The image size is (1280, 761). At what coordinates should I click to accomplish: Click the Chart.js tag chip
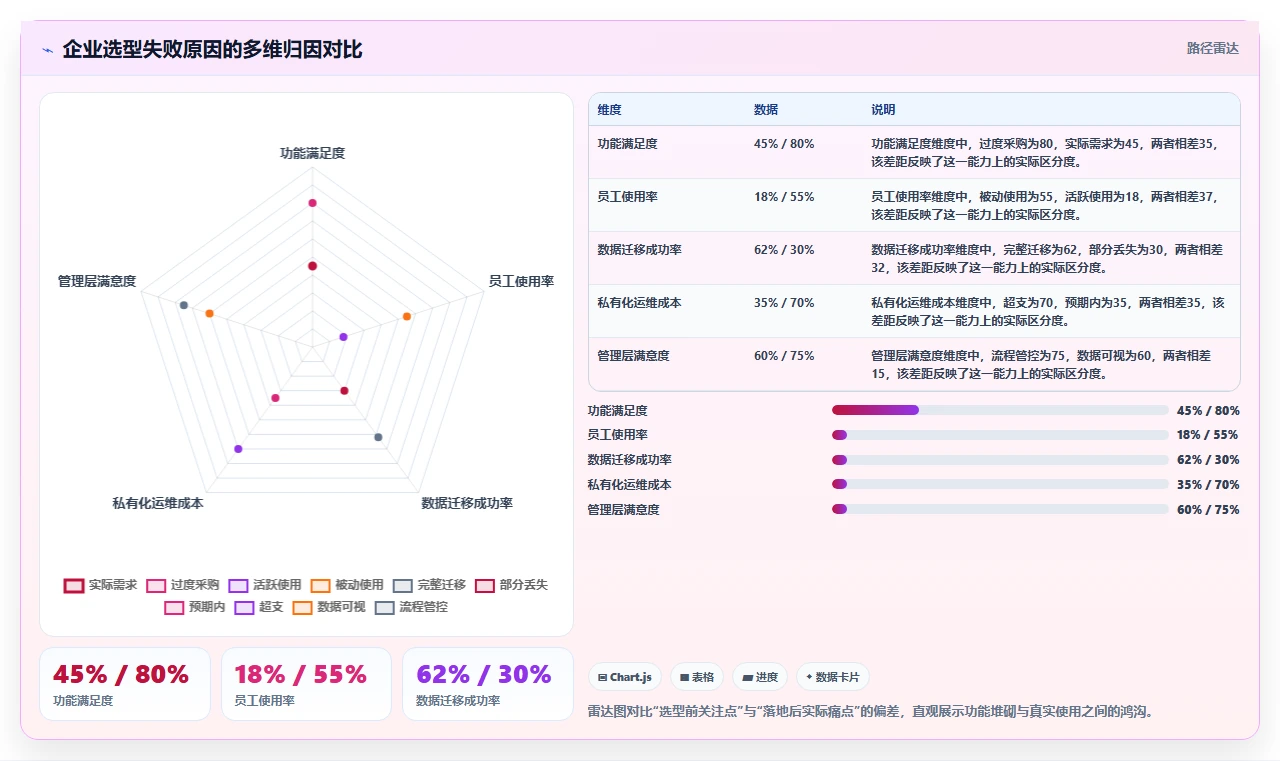(x=625, y=677)
